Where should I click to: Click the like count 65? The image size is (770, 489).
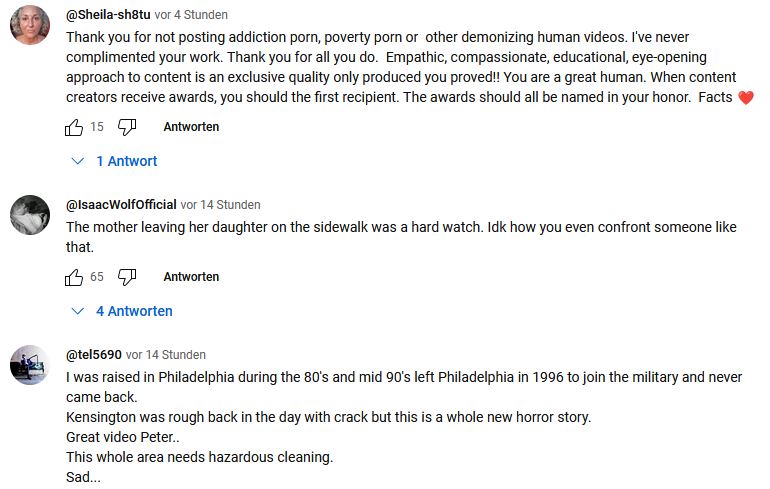click(x=97, y=277)
